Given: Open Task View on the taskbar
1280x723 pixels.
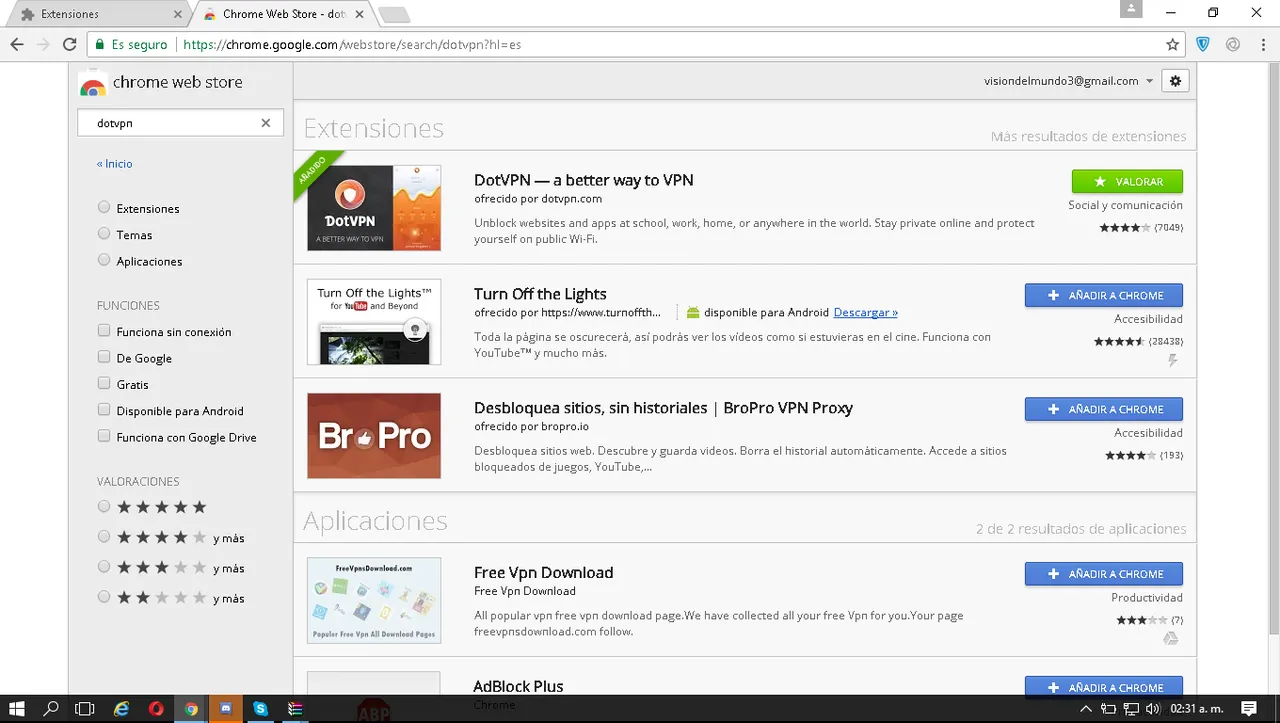Looking at the screenshot, I should click(85, 709).
